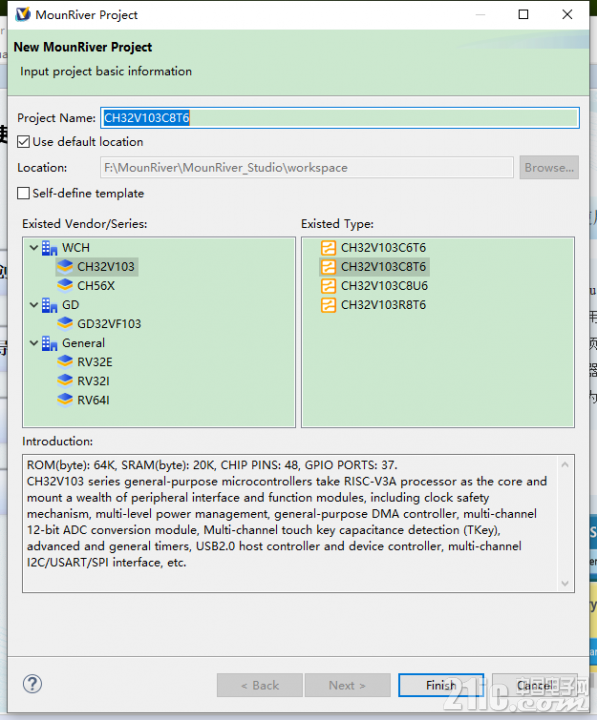
Task: Enable the Self-define template checkbox
Action: click(23, 193)
